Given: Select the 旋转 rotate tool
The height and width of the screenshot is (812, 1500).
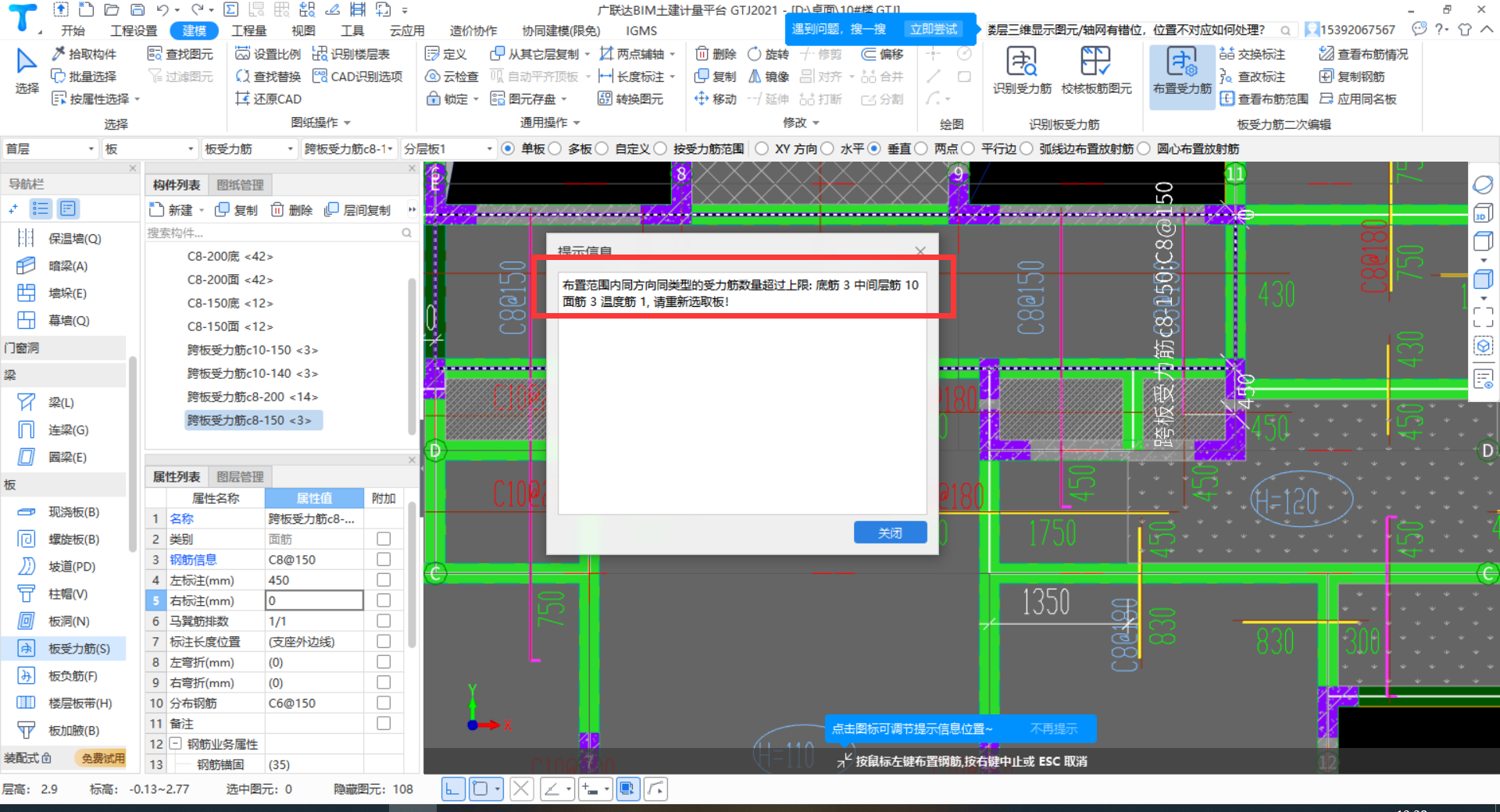Looking at the screenshot, I should 769,54.
